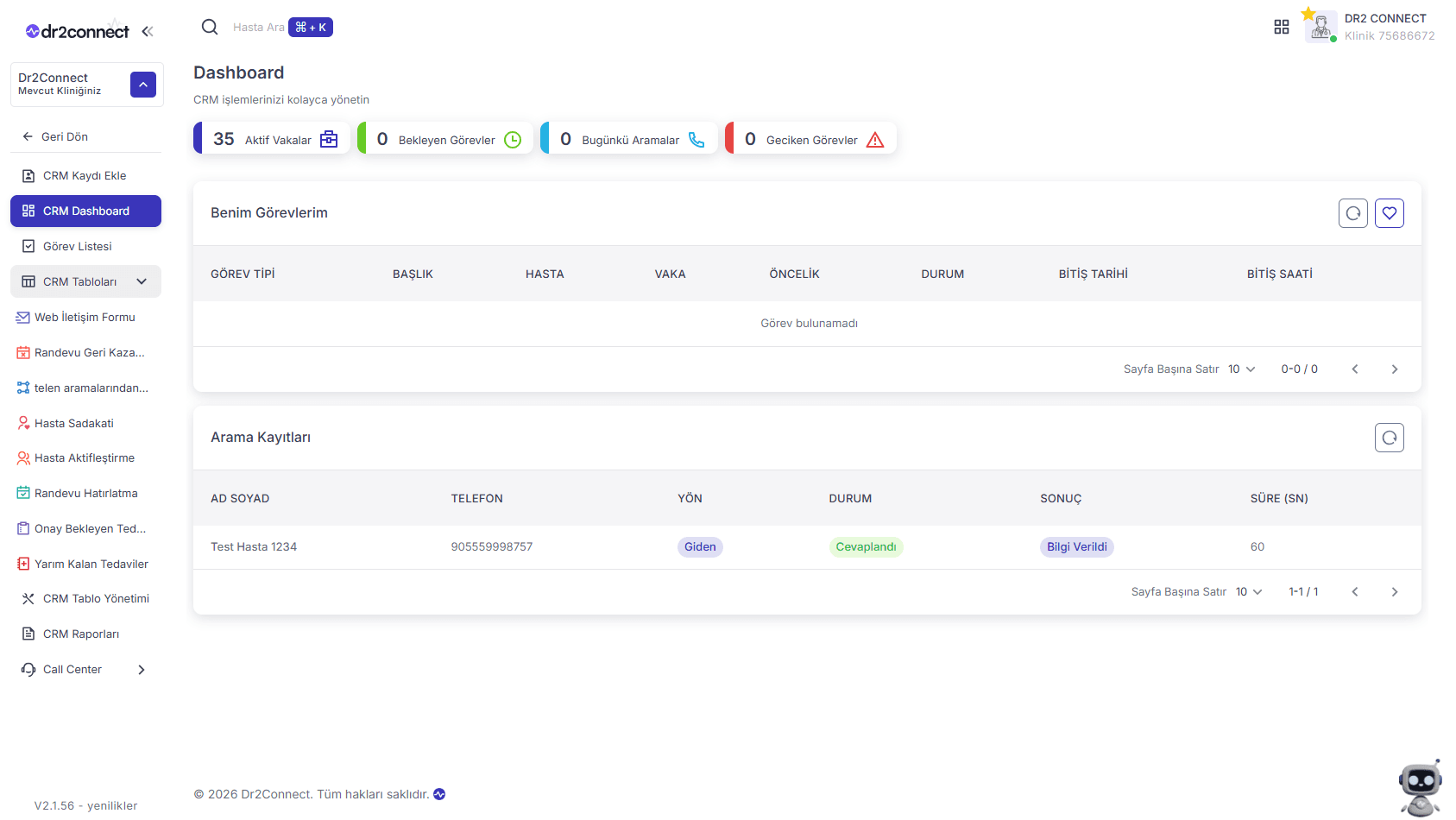Open the Dr2Connect clinic selector dropdown

[143, 85]
